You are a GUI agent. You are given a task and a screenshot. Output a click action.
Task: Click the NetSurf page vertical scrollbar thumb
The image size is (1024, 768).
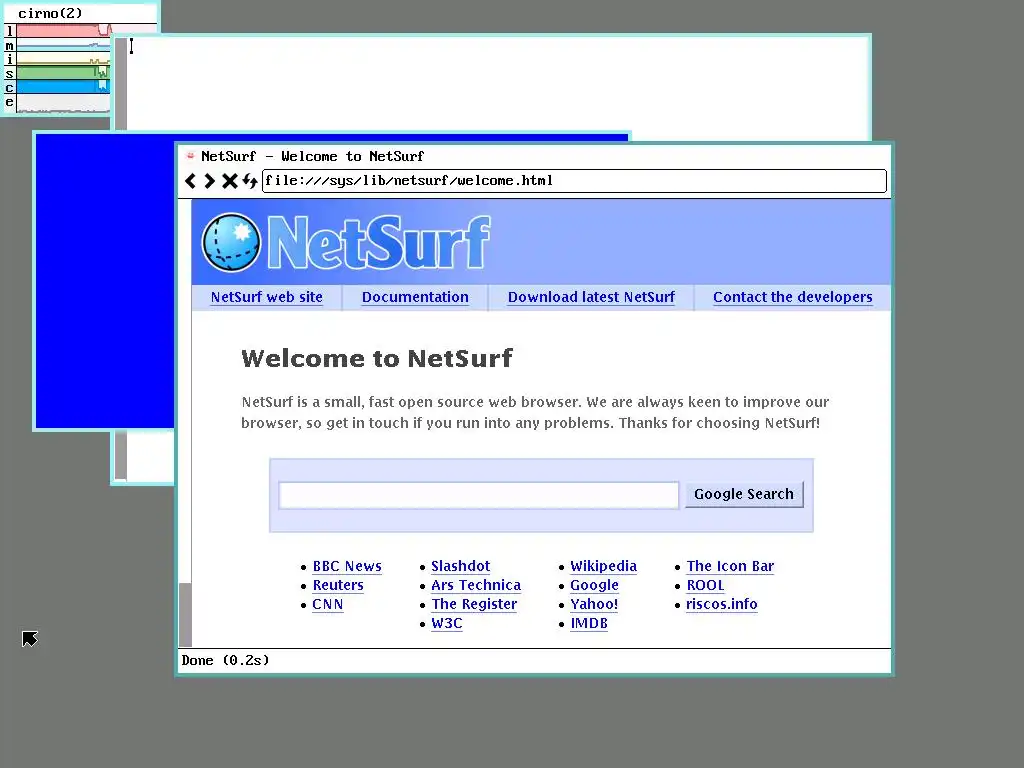click(x=185, y=615)
